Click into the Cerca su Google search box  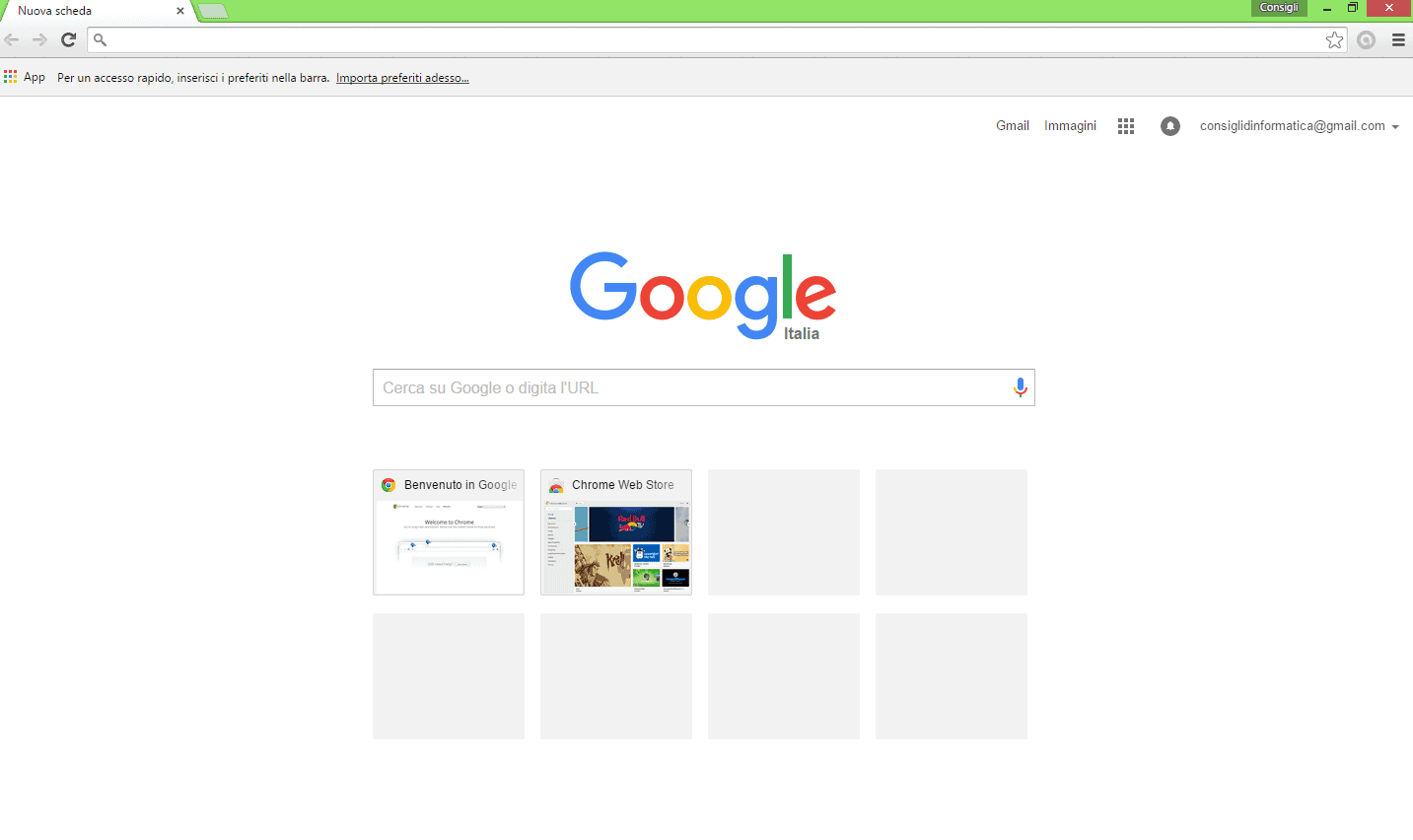tap(704, 387)
